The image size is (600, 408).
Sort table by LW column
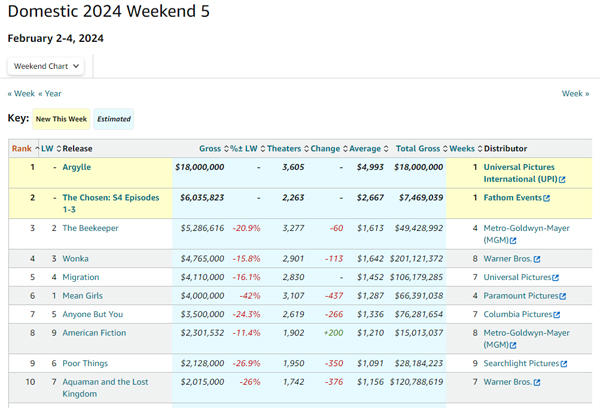[51, 149]
